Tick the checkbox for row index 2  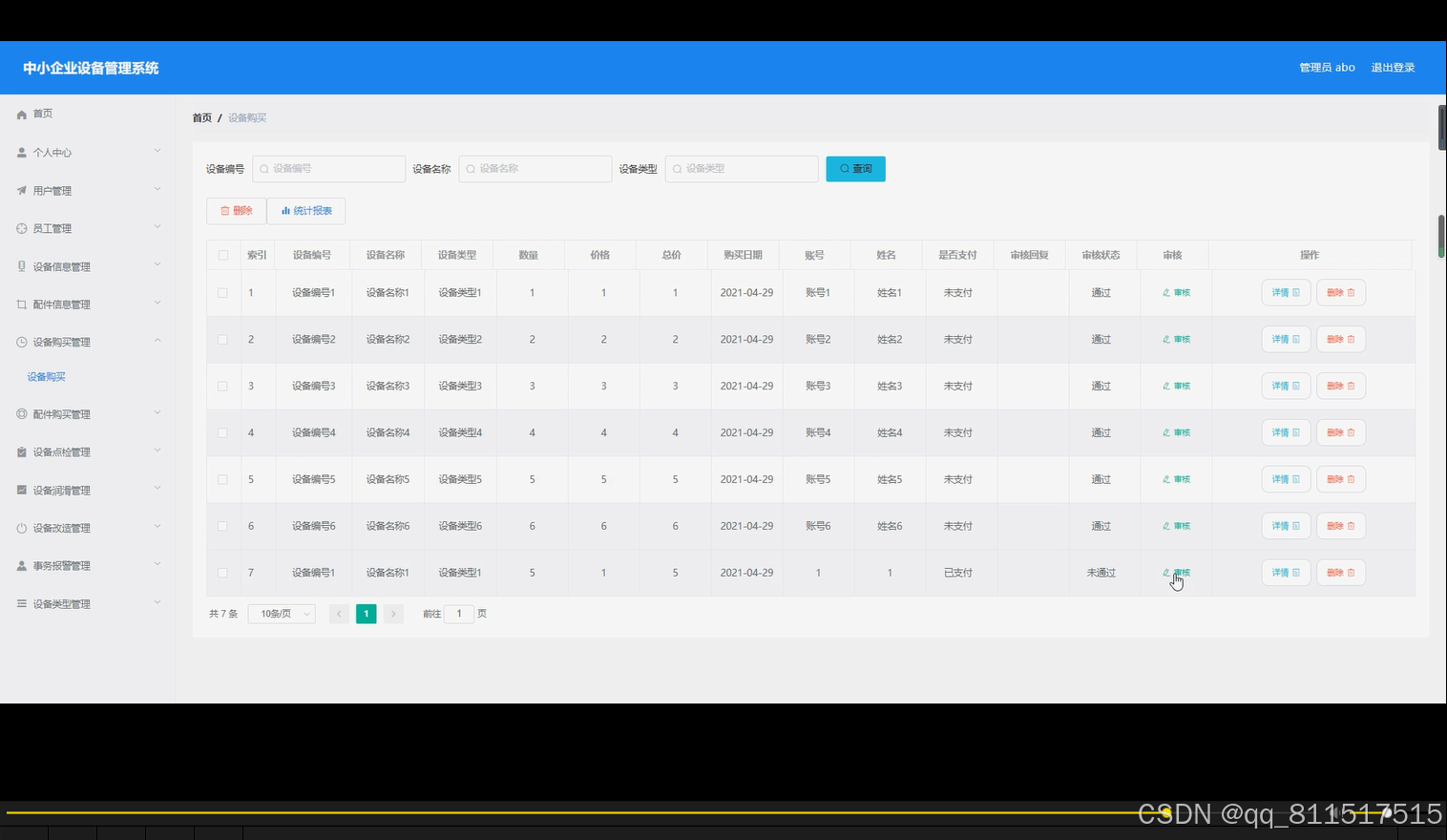222,340
